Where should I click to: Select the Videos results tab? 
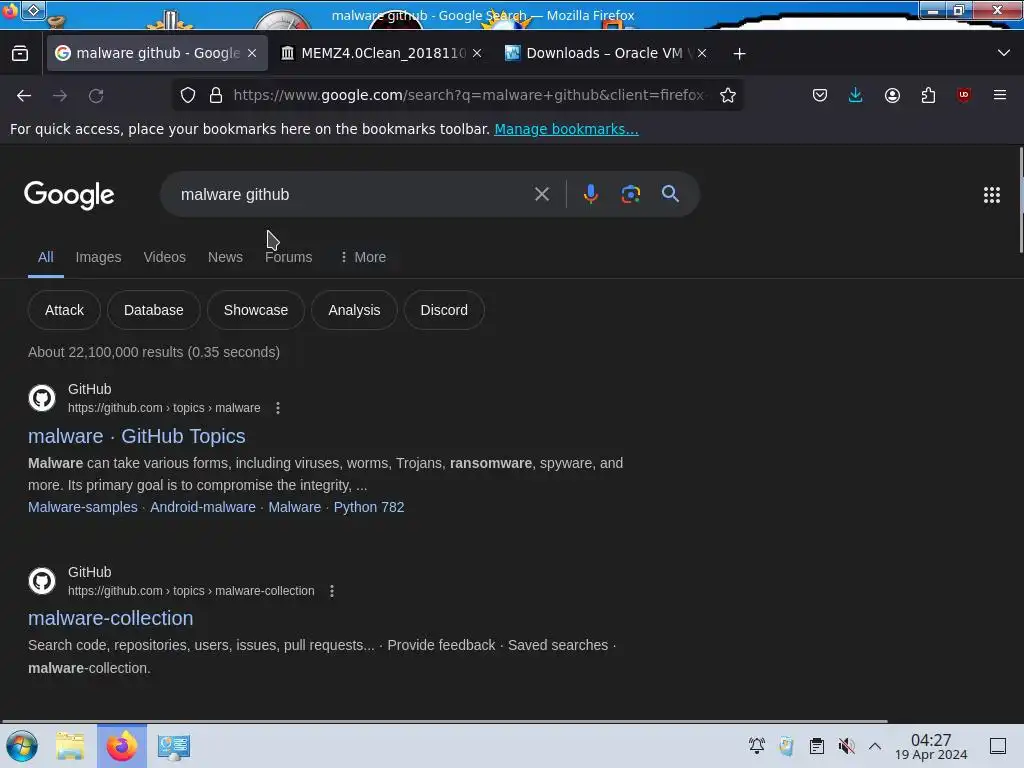[165, 257]
